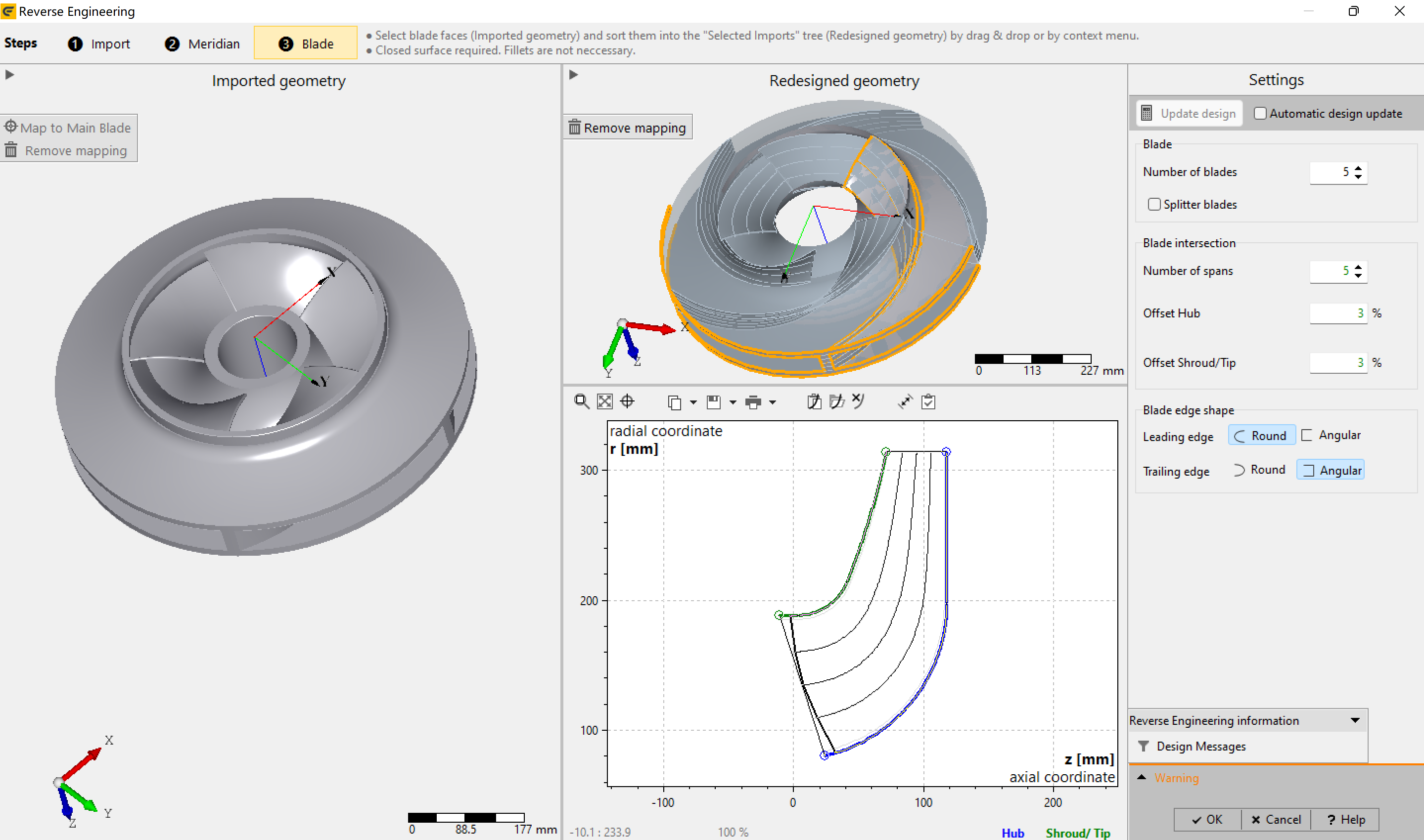Image resolution: width=1424 pixels, height=840 pixels.
Task: Open Help from the dialog buttons
Action: pyautogui.click(x=1345, y=820)
